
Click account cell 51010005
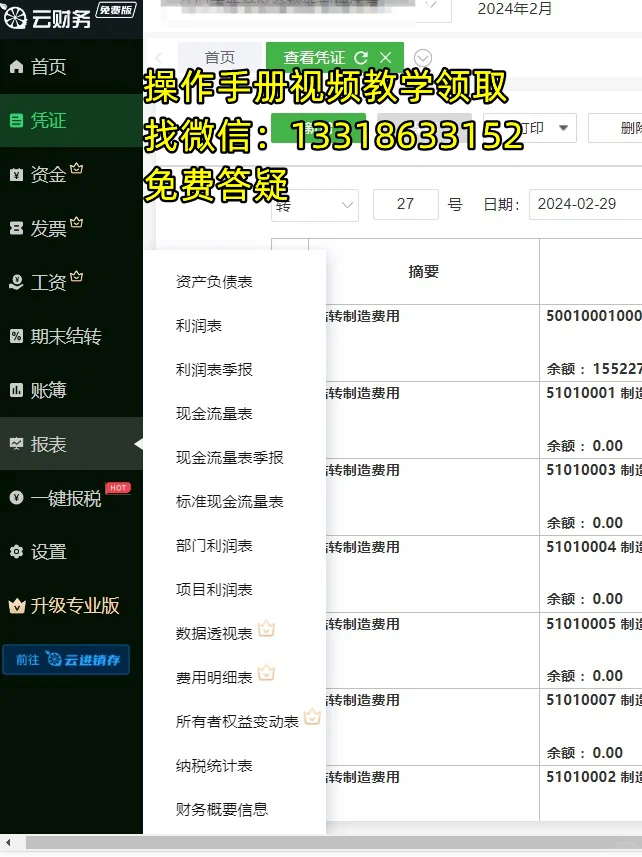591,650
